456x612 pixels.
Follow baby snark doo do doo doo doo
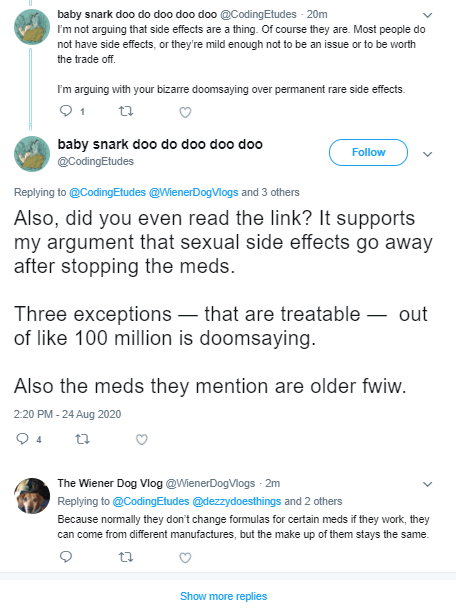coord(369,152)
